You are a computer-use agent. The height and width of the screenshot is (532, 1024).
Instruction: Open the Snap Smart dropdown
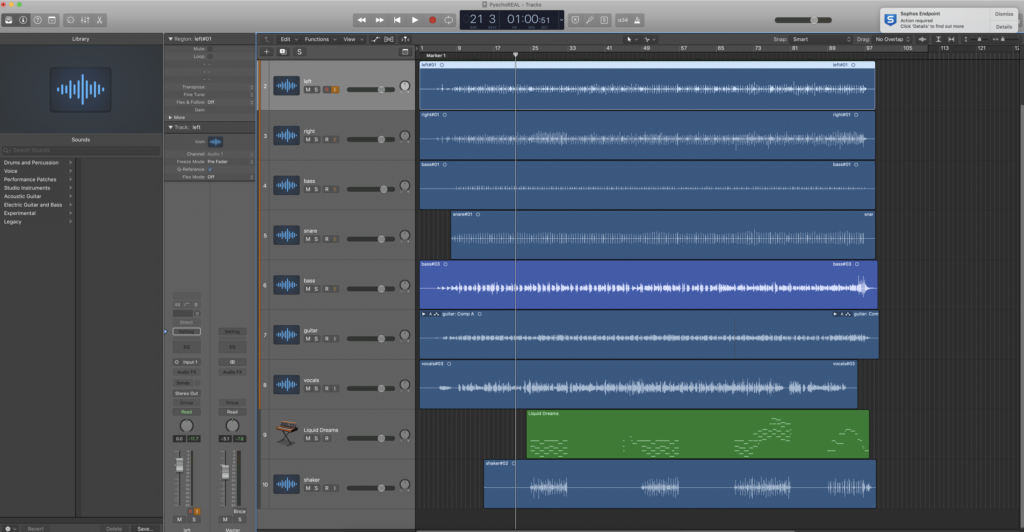pyautogui.click(x=822, y=39)
